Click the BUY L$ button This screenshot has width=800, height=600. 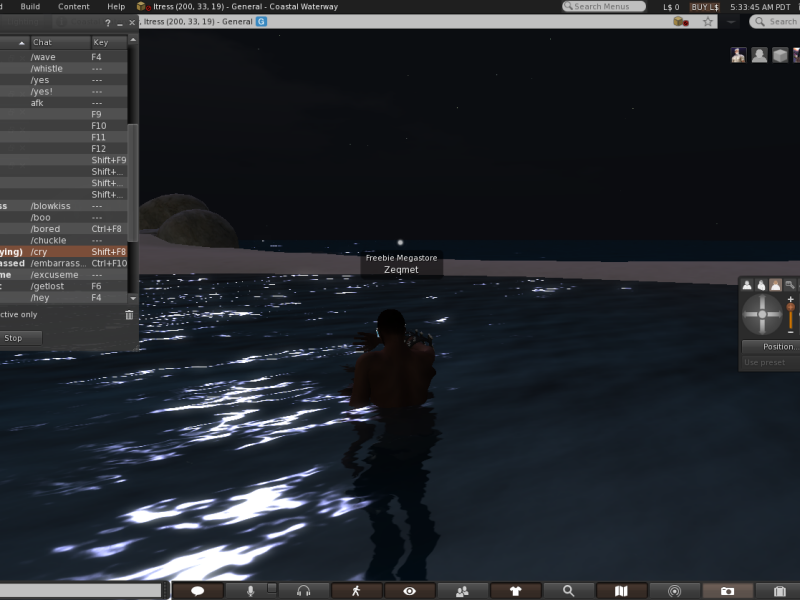coord(704,6)
